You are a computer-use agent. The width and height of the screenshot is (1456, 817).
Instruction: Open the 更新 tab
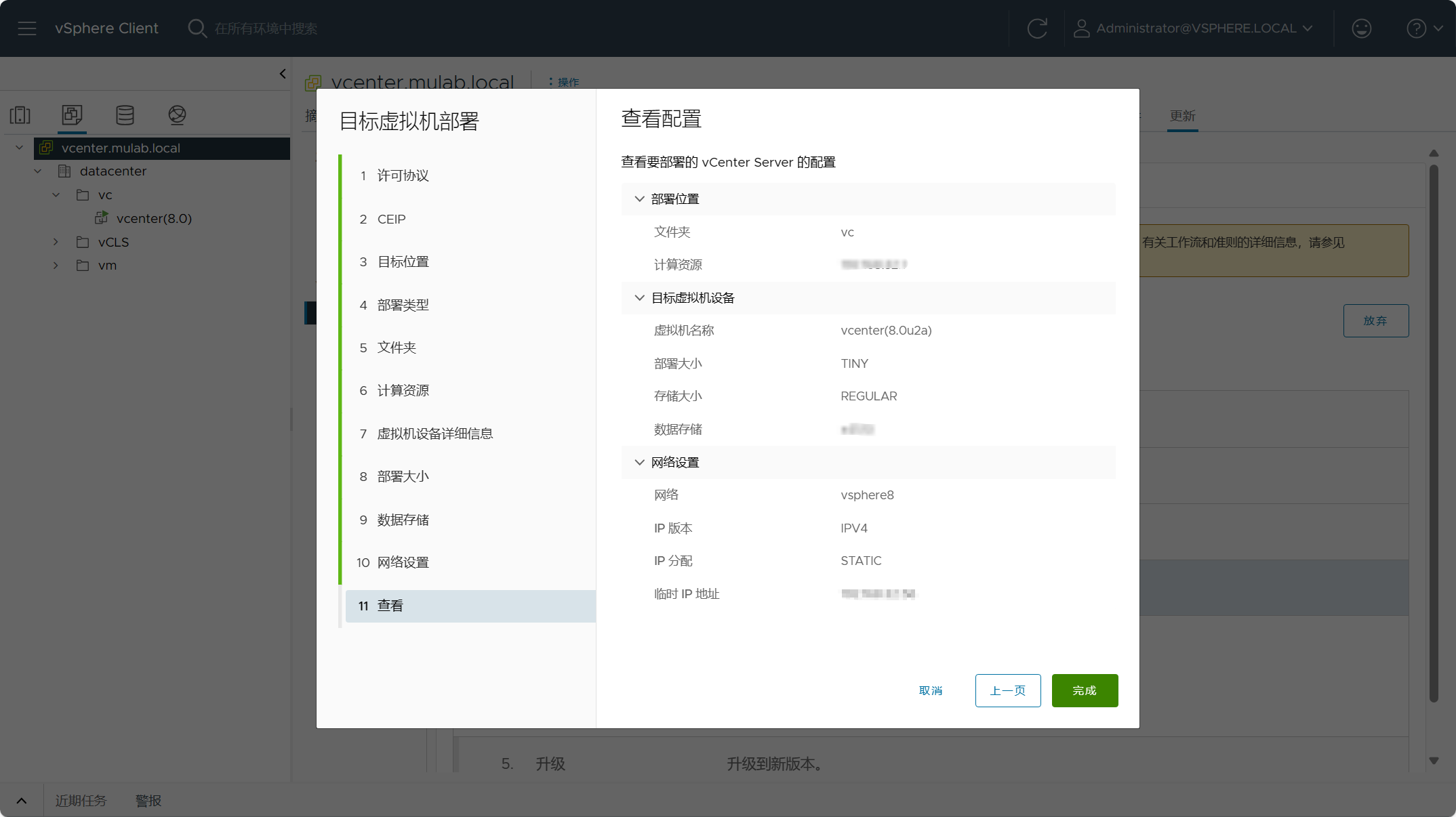tap(1182, 116)
